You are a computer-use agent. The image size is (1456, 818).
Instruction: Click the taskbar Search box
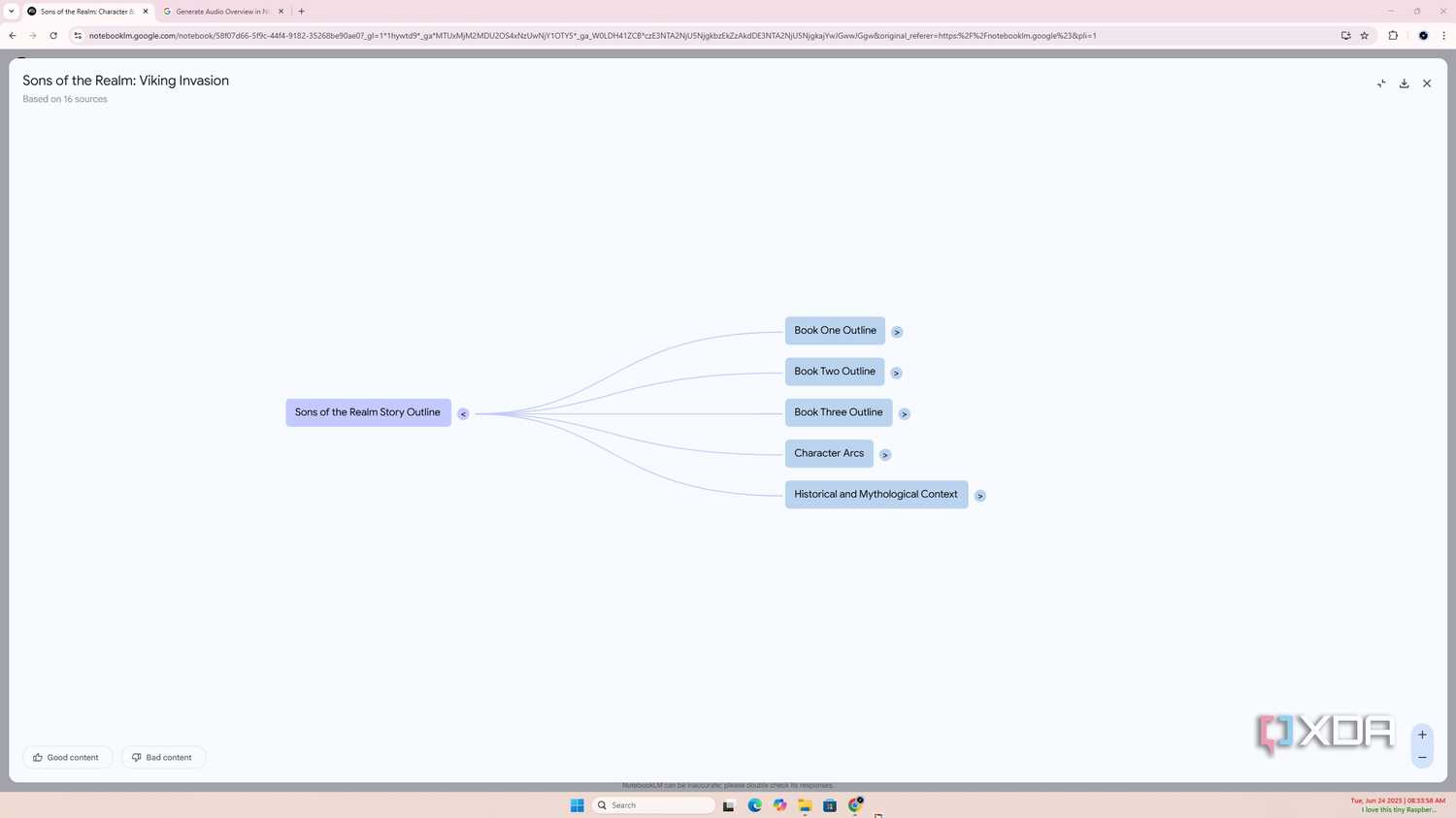tap(653, 805)
